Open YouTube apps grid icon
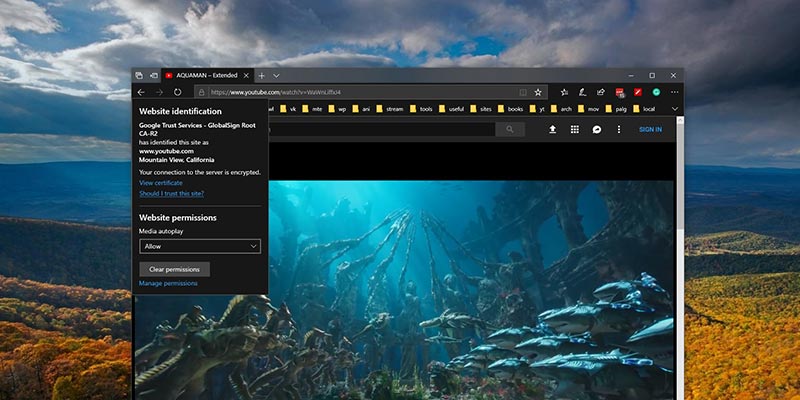 pos(575,129)
